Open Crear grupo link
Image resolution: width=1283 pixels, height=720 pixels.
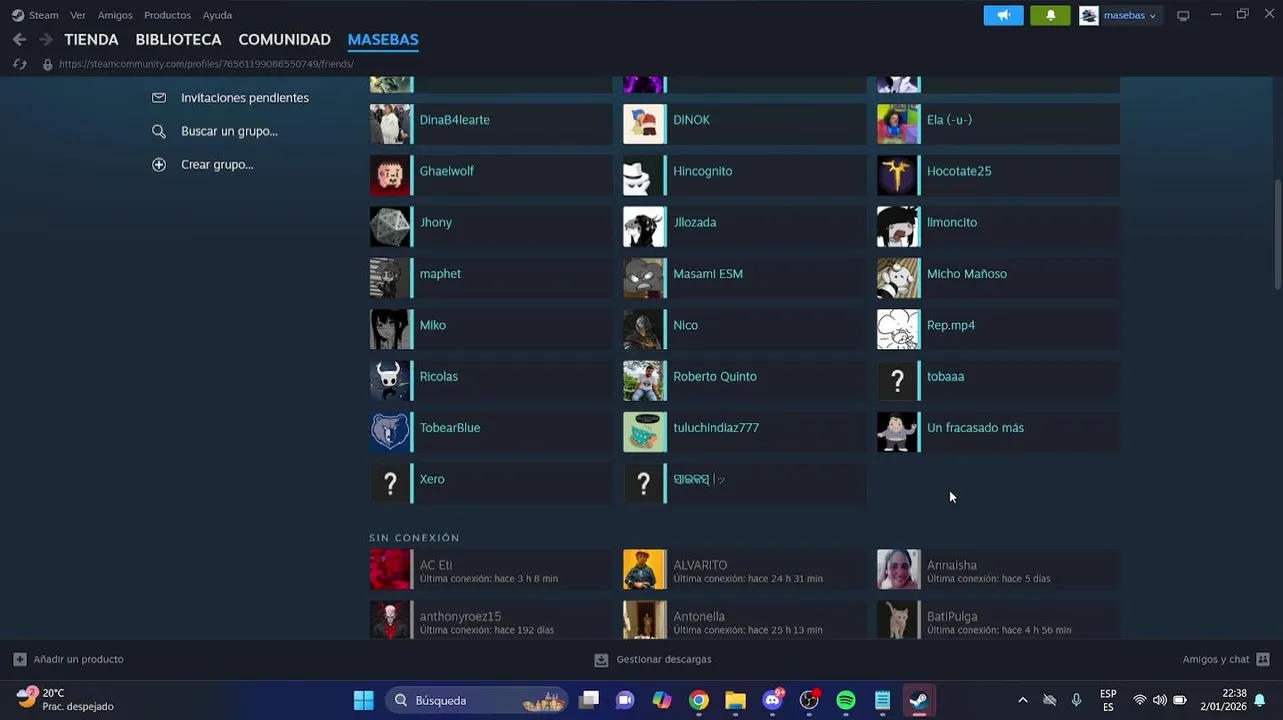[217, 164]
